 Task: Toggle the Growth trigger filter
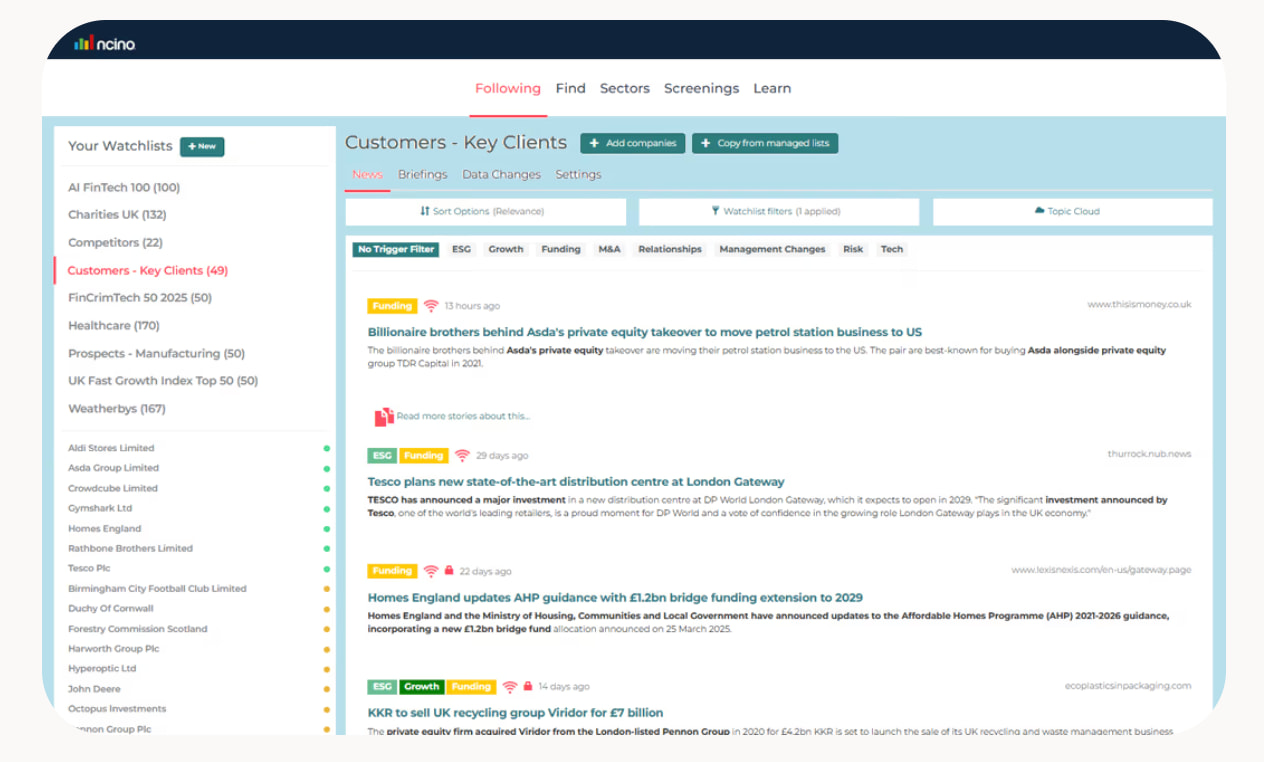click(506, 249)
